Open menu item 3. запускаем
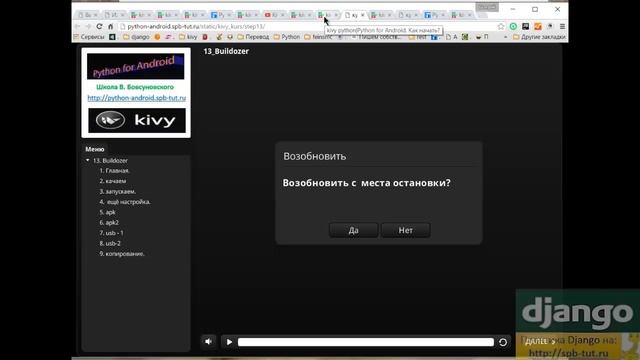 coord(118,191)
